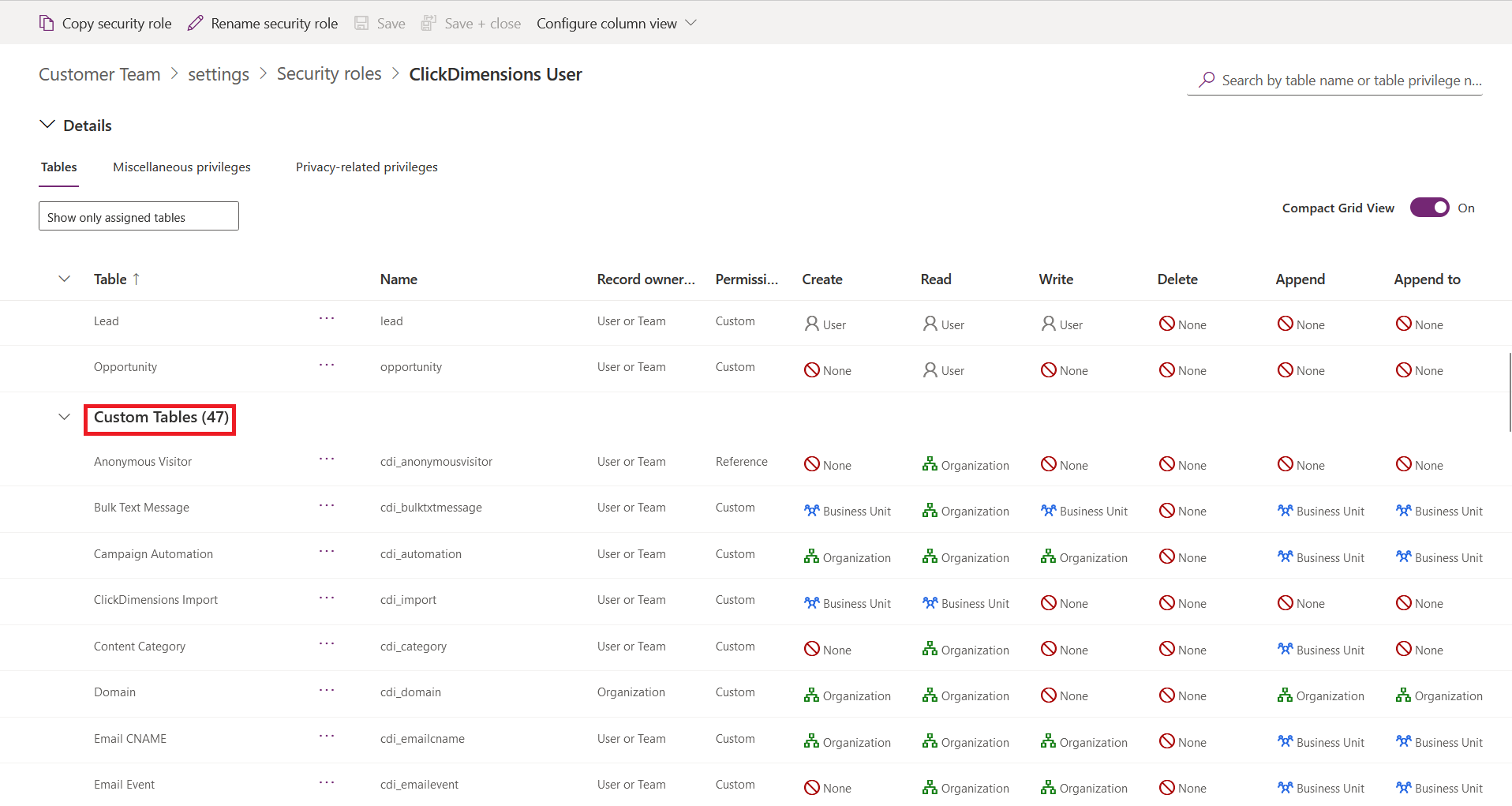
Task: Open more options for Email Event row
Action: pyautogui.click(x=327, y=782)
